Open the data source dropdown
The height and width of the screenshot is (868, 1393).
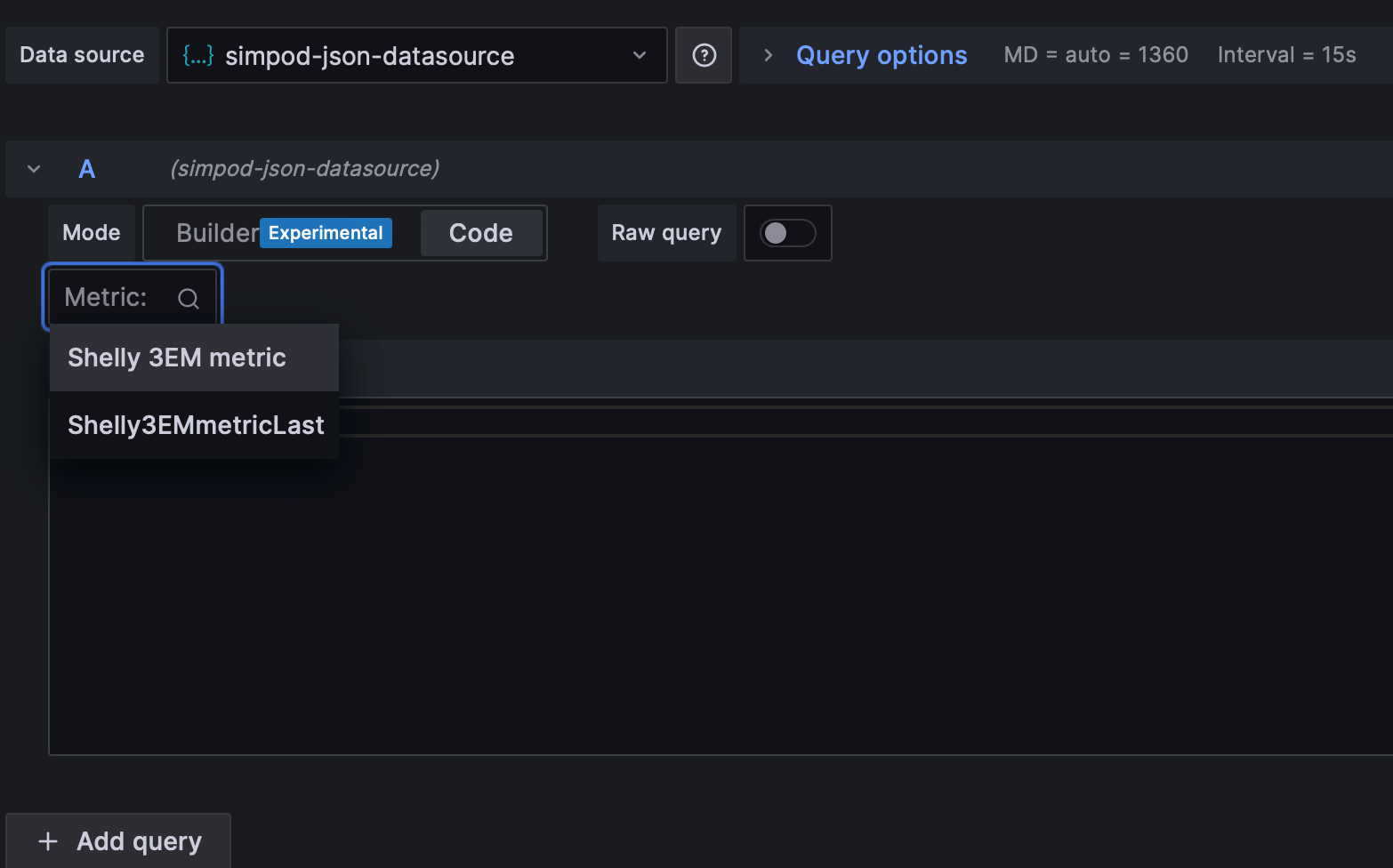[x=417, y=55]
